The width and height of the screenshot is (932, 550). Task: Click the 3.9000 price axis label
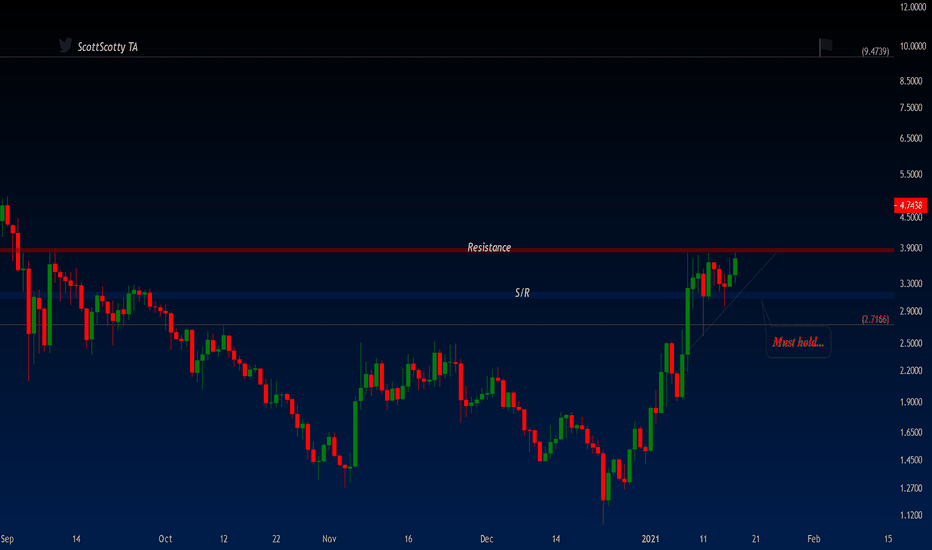(911, 248)
